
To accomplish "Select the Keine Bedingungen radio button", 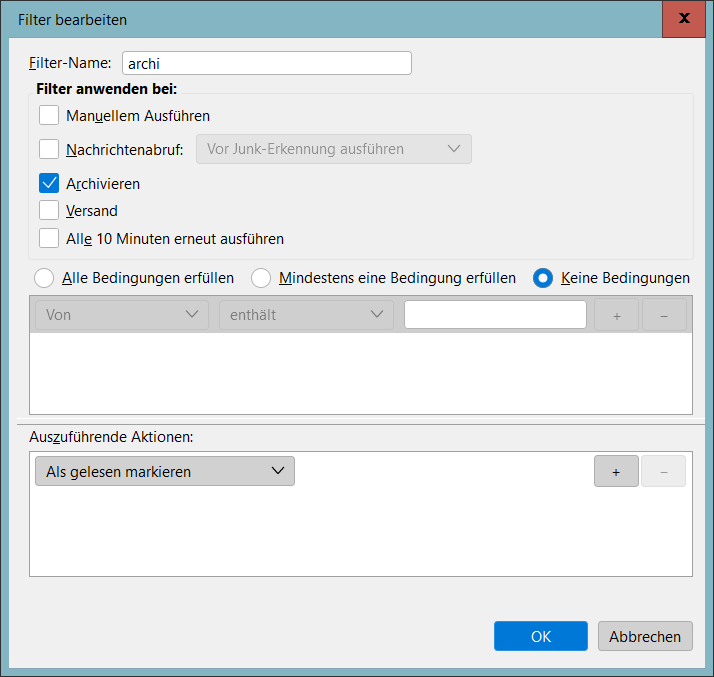I will [x=543, y=278].
